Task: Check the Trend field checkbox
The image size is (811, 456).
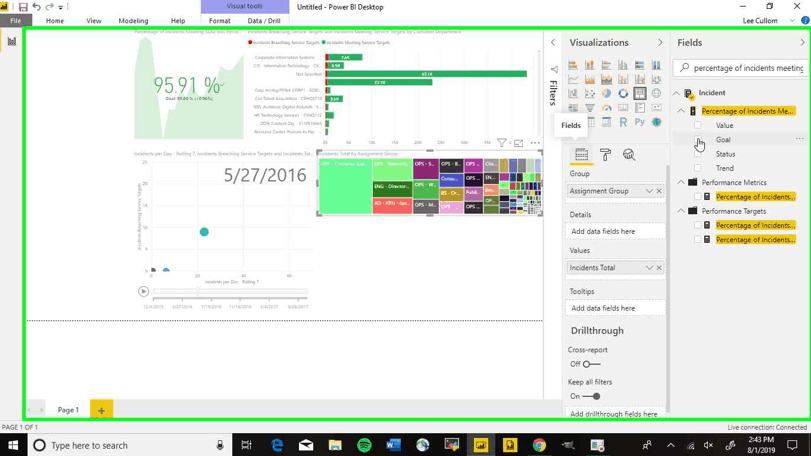Action: click(x=698, y=168)
